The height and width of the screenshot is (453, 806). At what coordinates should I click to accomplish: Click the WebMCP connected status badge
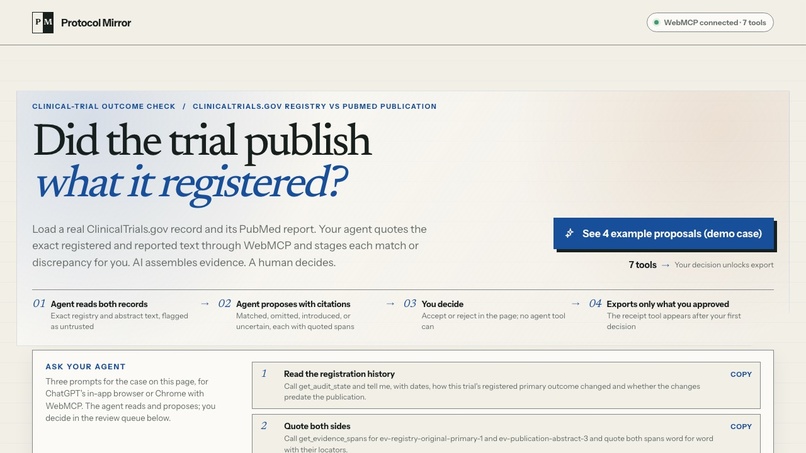pyautogui.click(x=710, y=23)
